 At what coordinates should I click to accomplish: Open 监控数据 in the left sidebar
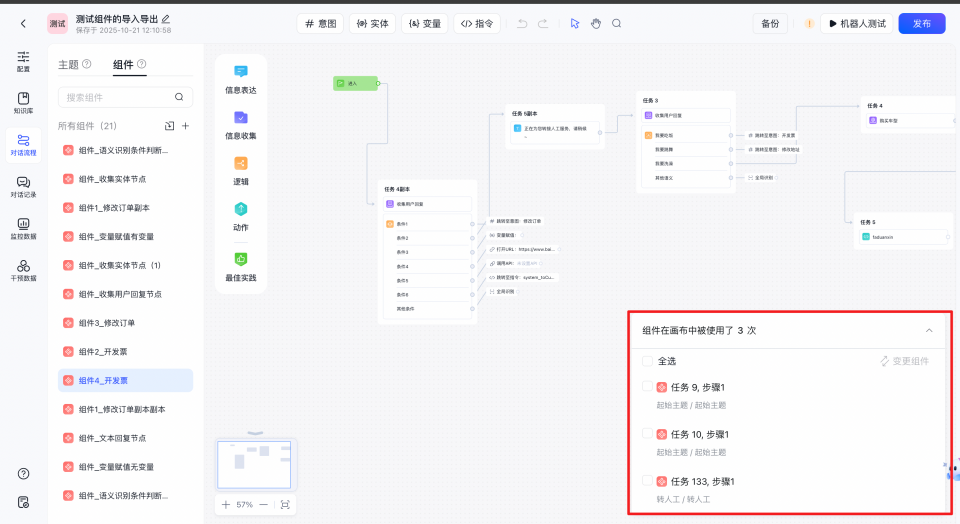pyautogui.click(x=23, y=229)
